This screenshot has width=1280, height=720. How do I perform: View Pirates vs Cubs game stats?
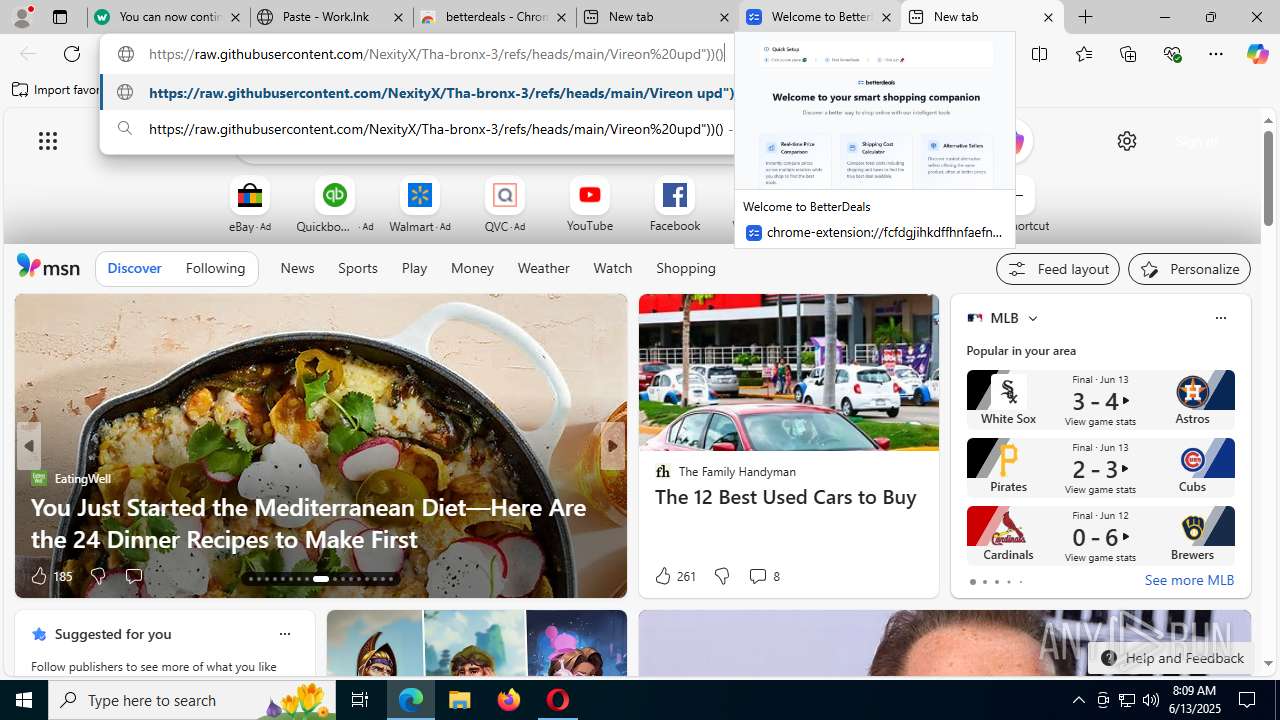(1100, 490)
